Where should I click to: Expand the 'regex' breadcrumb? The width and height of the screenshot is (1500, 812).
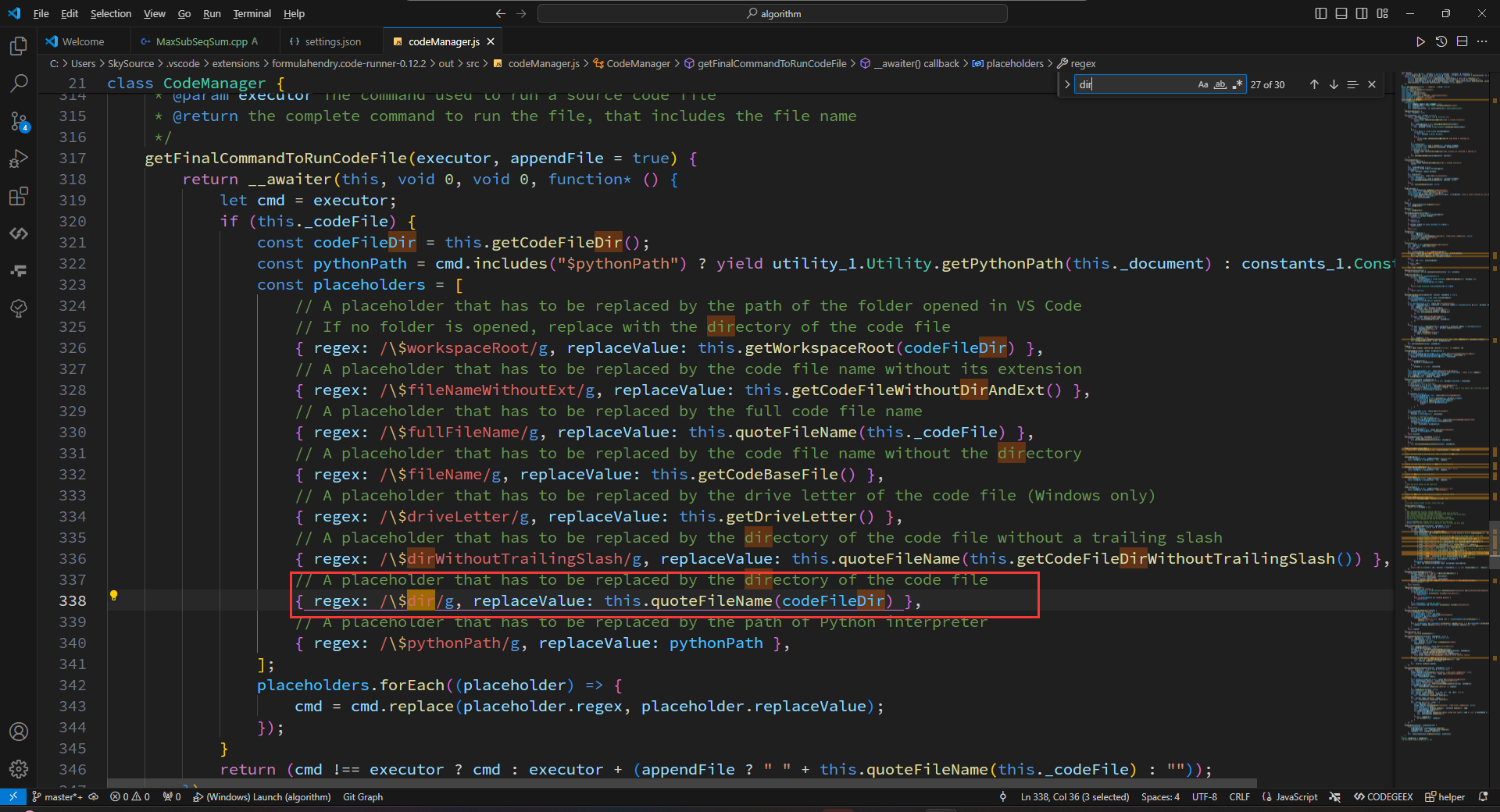point(1077,63)
